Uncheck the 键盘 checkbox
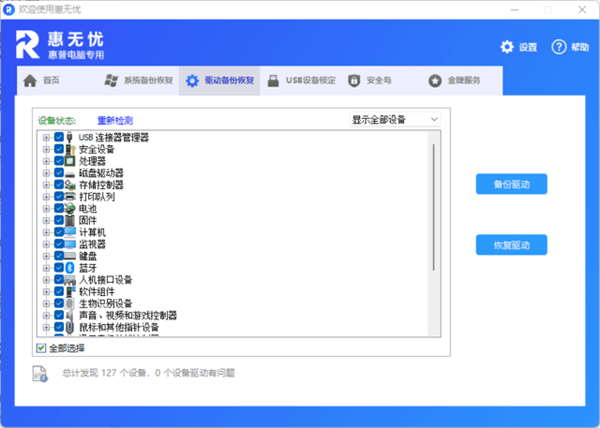Screen dimensions: 600x428 coord(59,256)
